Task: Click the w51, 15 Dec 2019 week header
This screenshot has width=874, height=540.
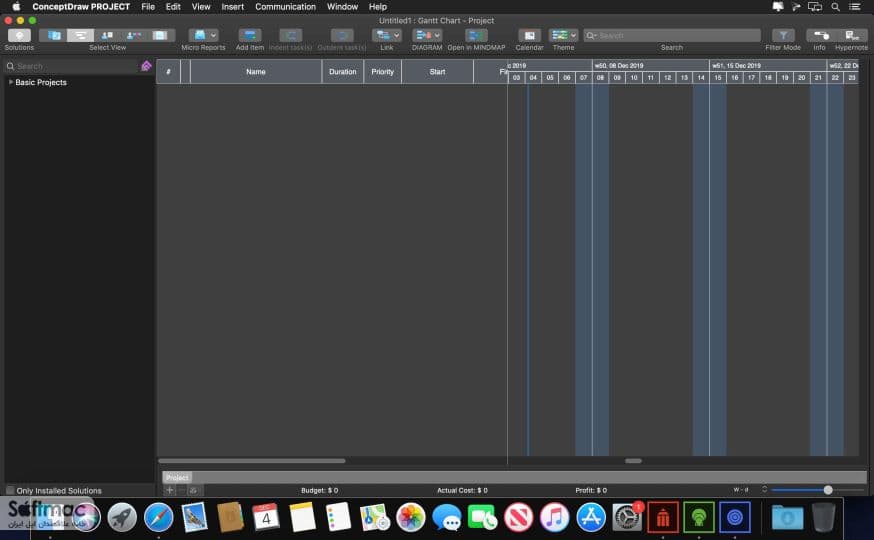Action: point(768,66)
